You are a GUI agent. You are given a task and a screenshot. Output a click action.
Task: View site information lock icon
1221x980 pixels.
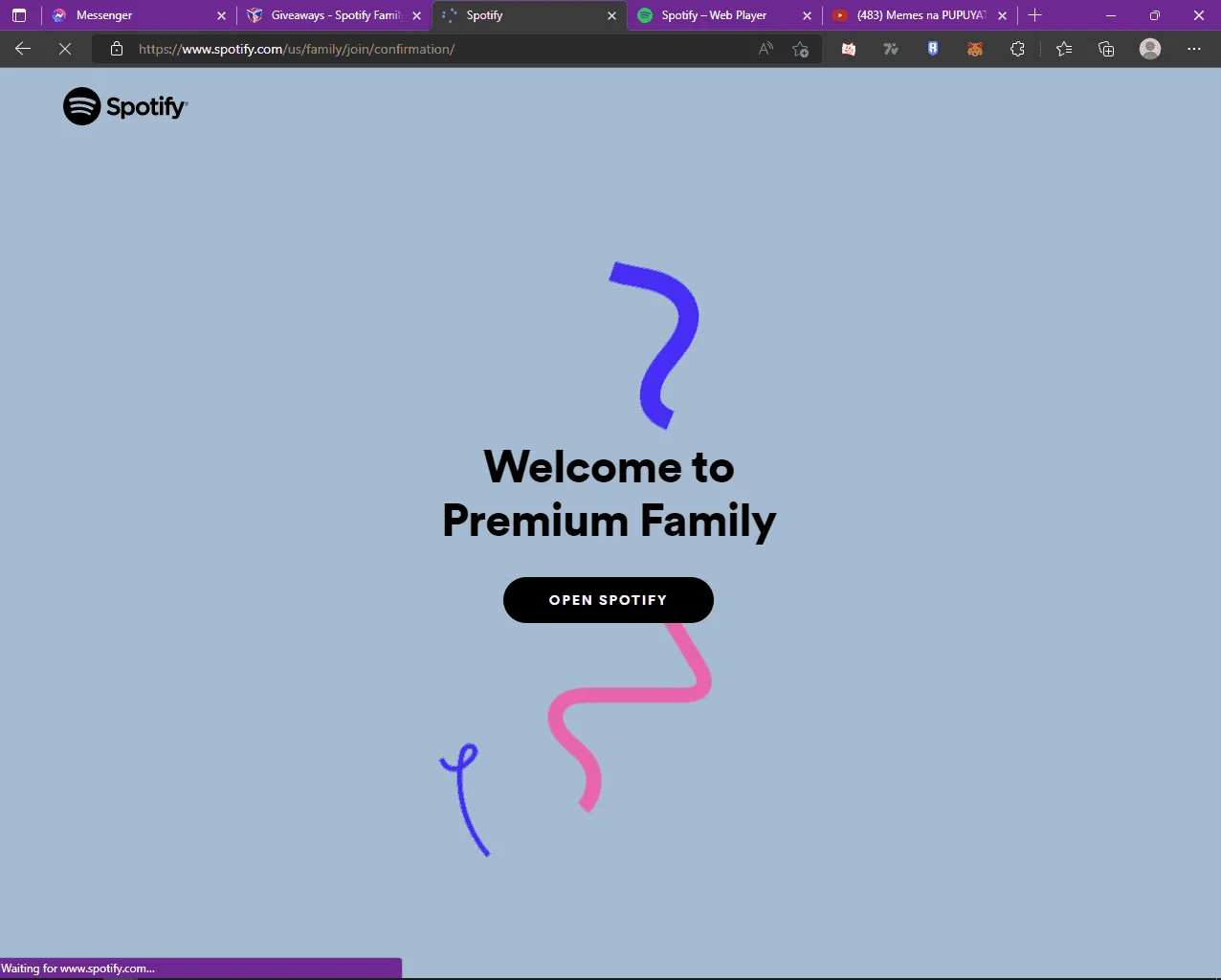[117, 49]
